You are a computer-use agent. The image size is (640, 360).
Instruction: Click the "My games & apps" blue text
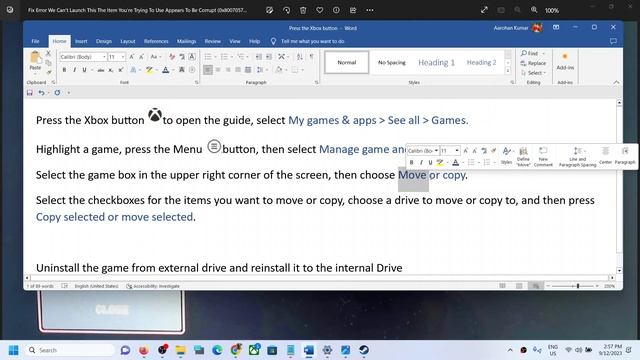(x=332, y=120)
